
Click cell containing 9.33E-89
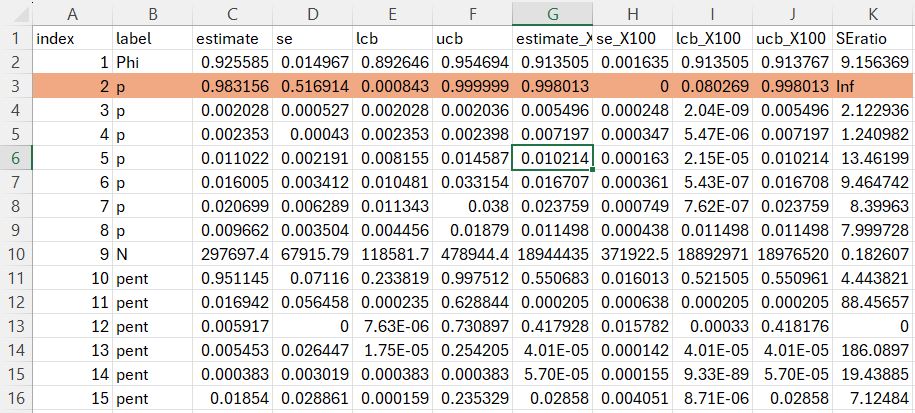pyautogui.click(x=713, y=374)
